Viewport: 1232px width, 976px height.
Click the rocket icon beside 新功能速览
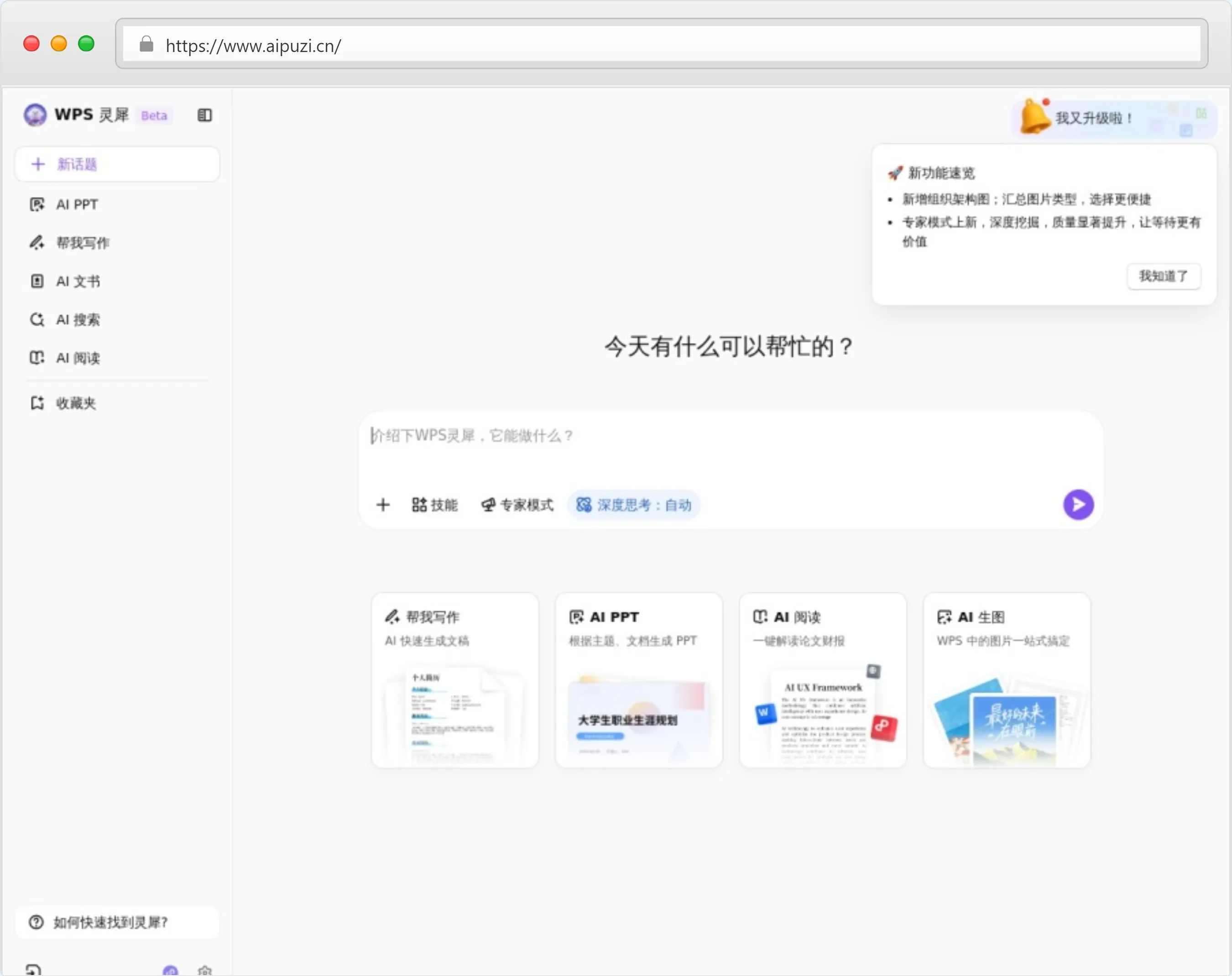coord(895,172)
